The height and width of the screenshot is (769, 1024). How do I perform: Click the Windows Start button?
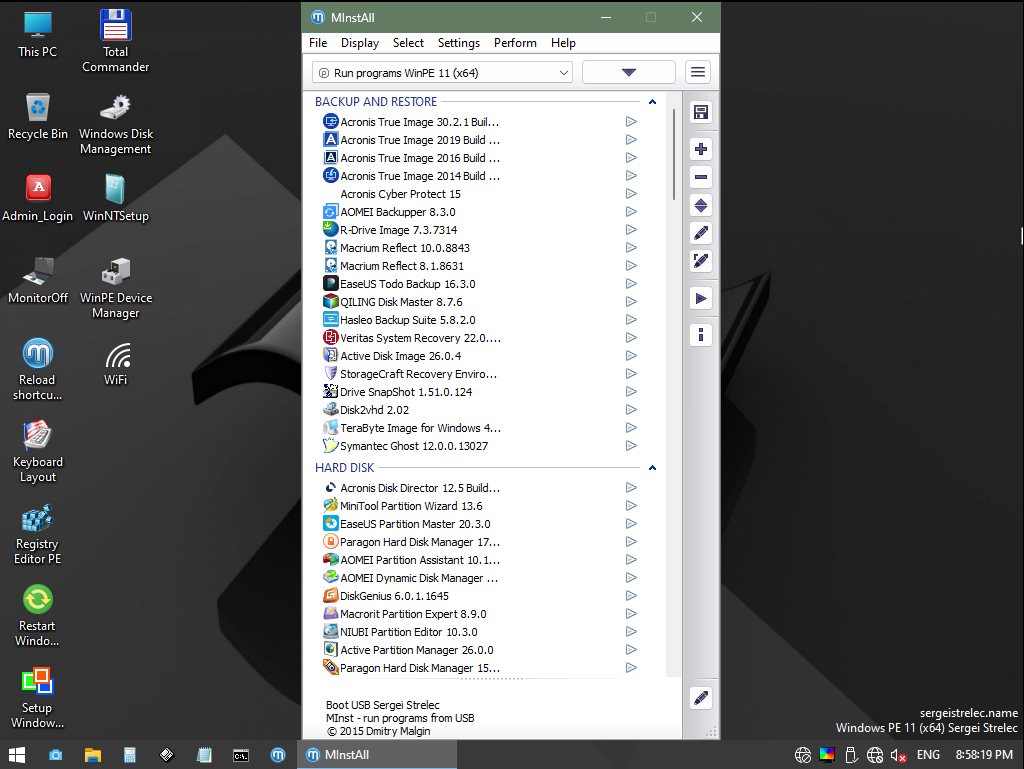(x=17, y=755)
